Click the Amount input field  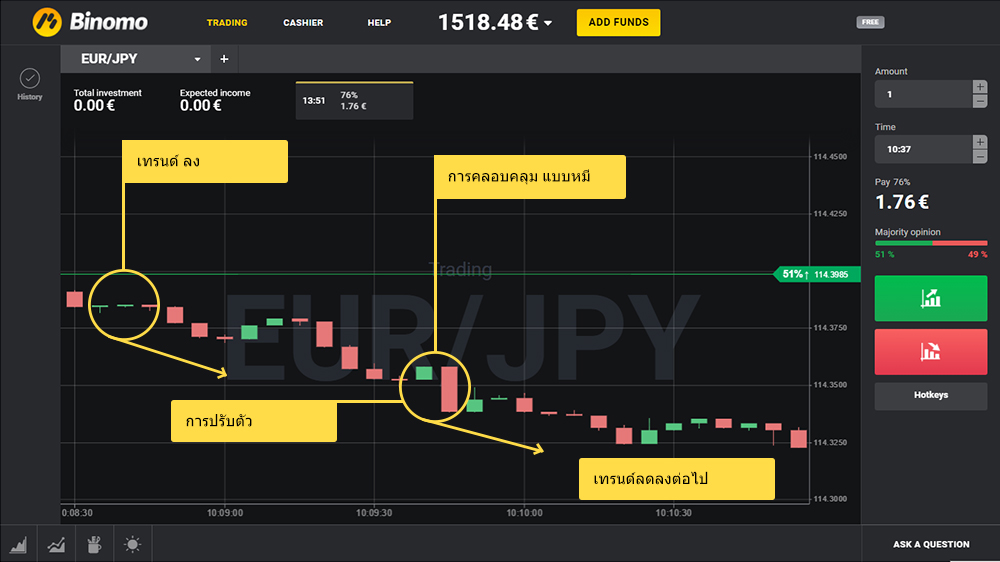(x=922, y=94)
